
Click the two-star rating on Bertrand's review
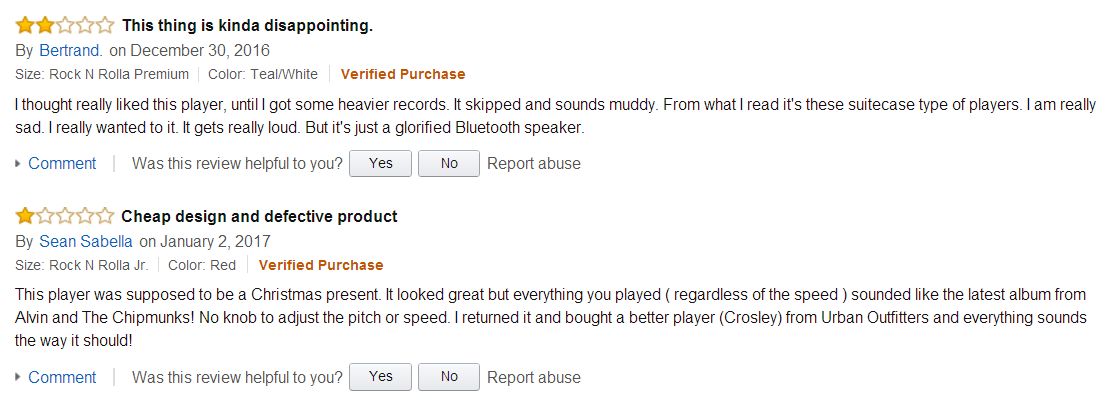point(64,26)
